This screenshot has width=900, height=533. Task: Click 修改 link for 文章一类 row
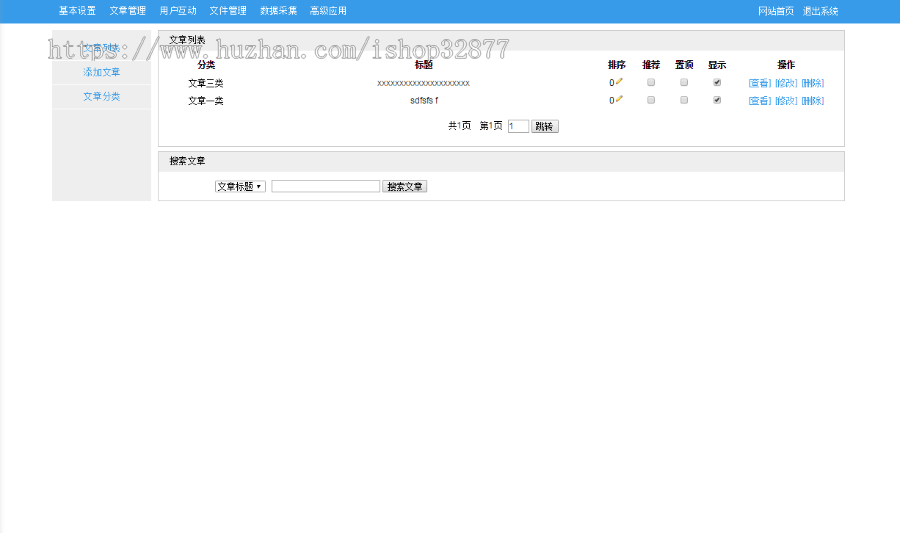pos(786,101)
